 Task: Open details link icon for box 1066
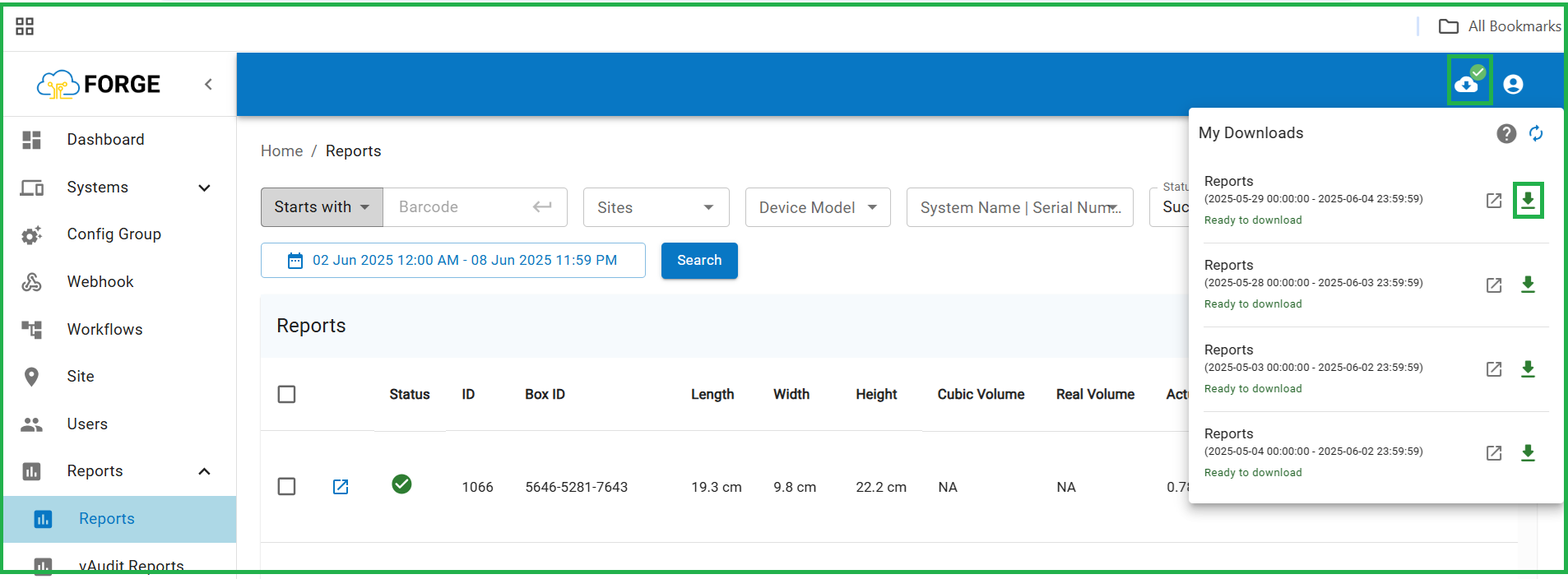point(341,487)
